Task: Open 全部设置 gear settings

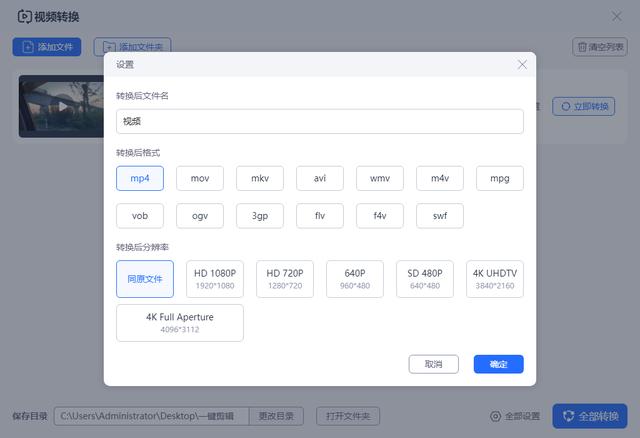Action: coord(515,416)
